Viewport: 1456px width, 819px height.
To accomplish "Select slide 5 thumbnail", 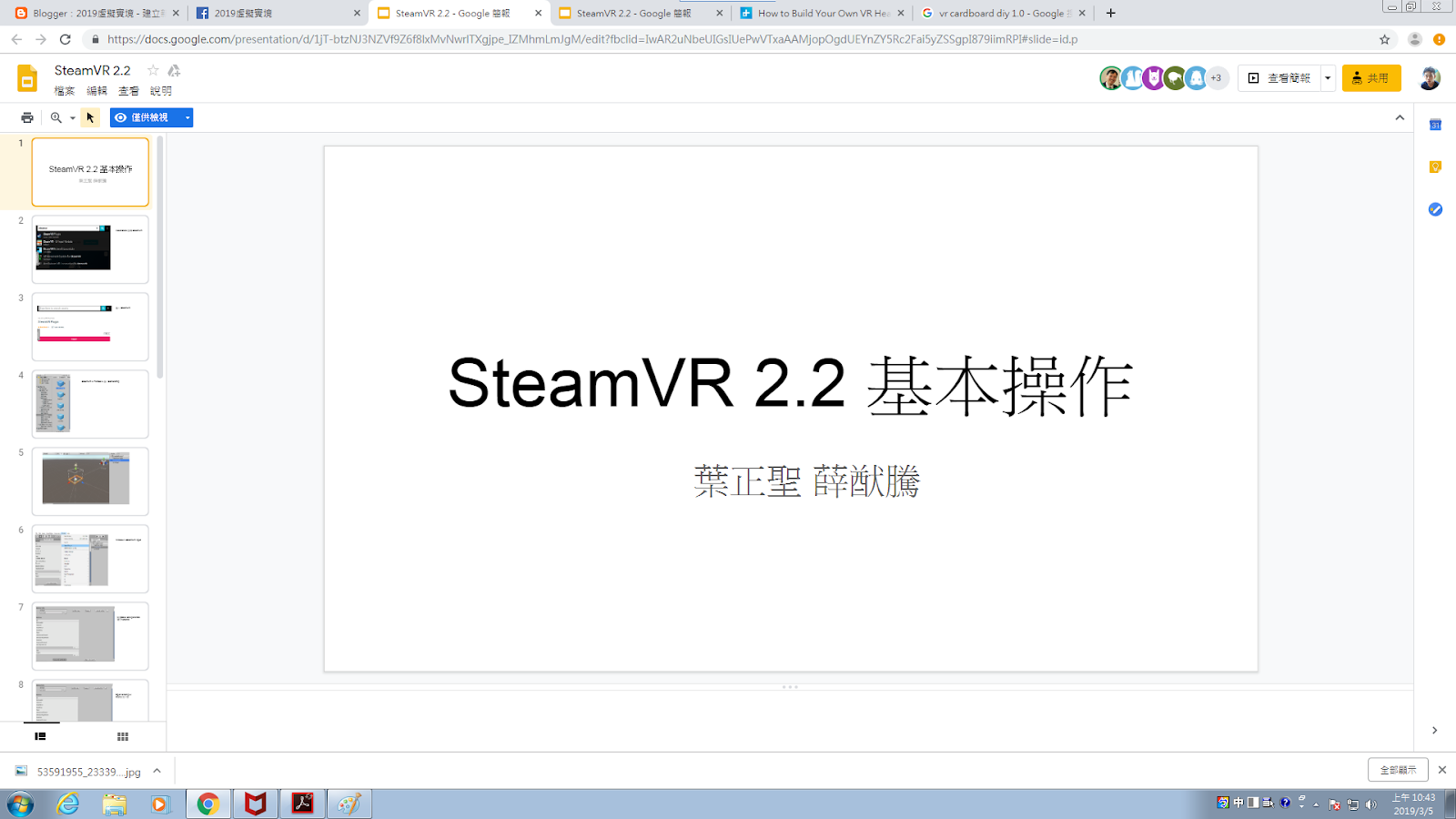I will (x=90, y=481).
